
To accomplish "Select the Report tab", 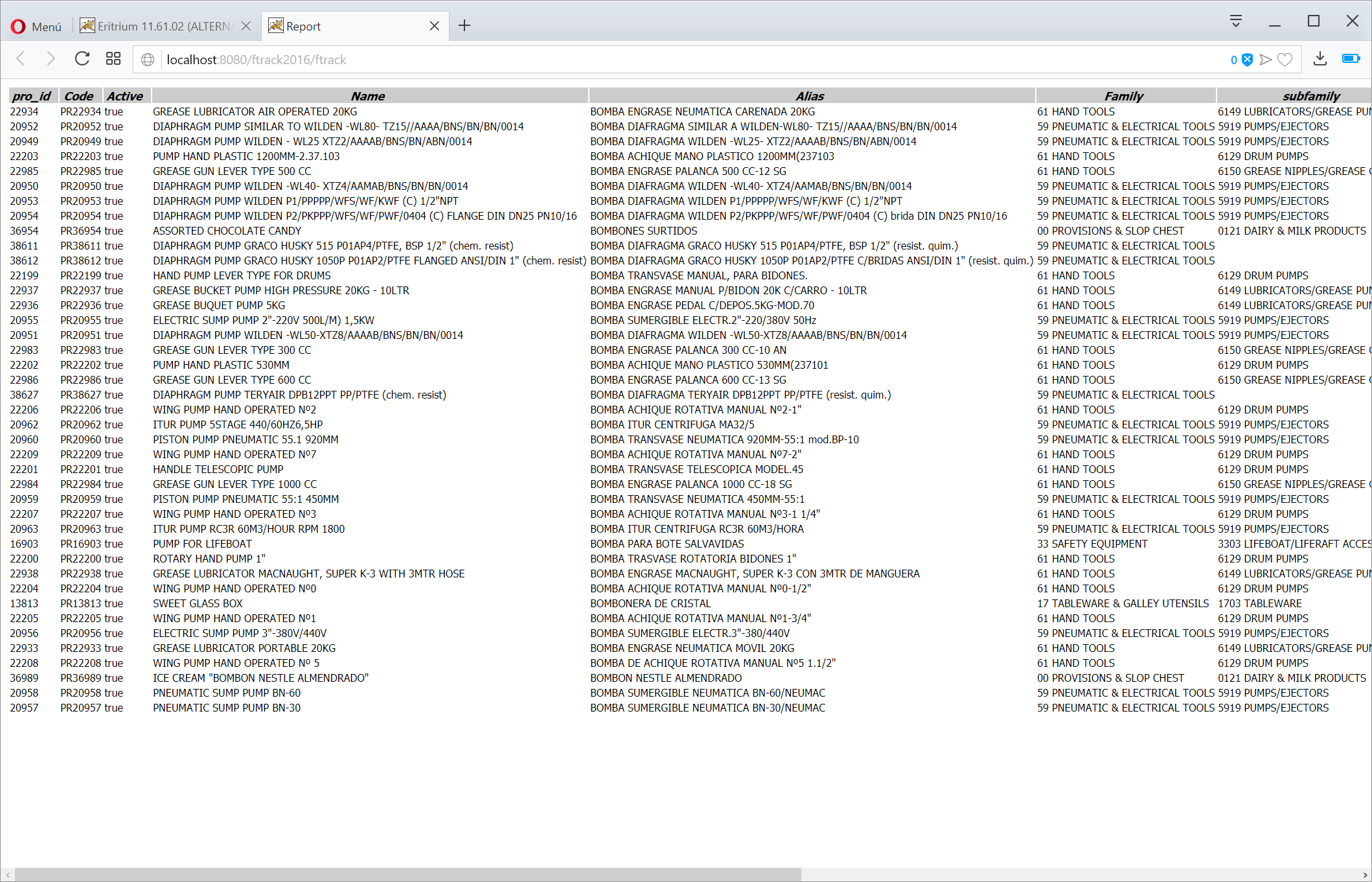I will tap(355, 26).
